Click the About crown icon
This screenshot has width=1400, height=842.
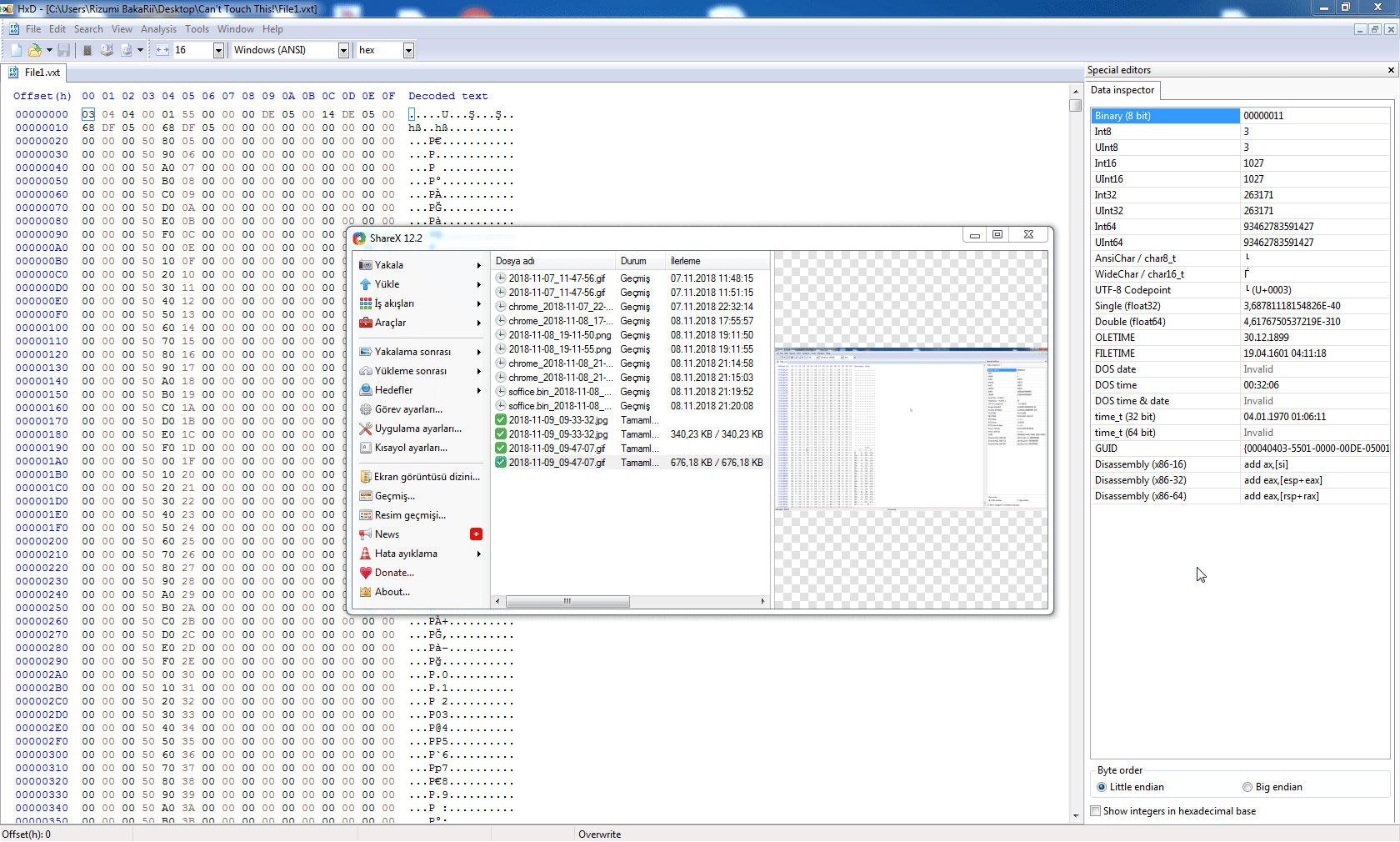(x=365, y=592)
